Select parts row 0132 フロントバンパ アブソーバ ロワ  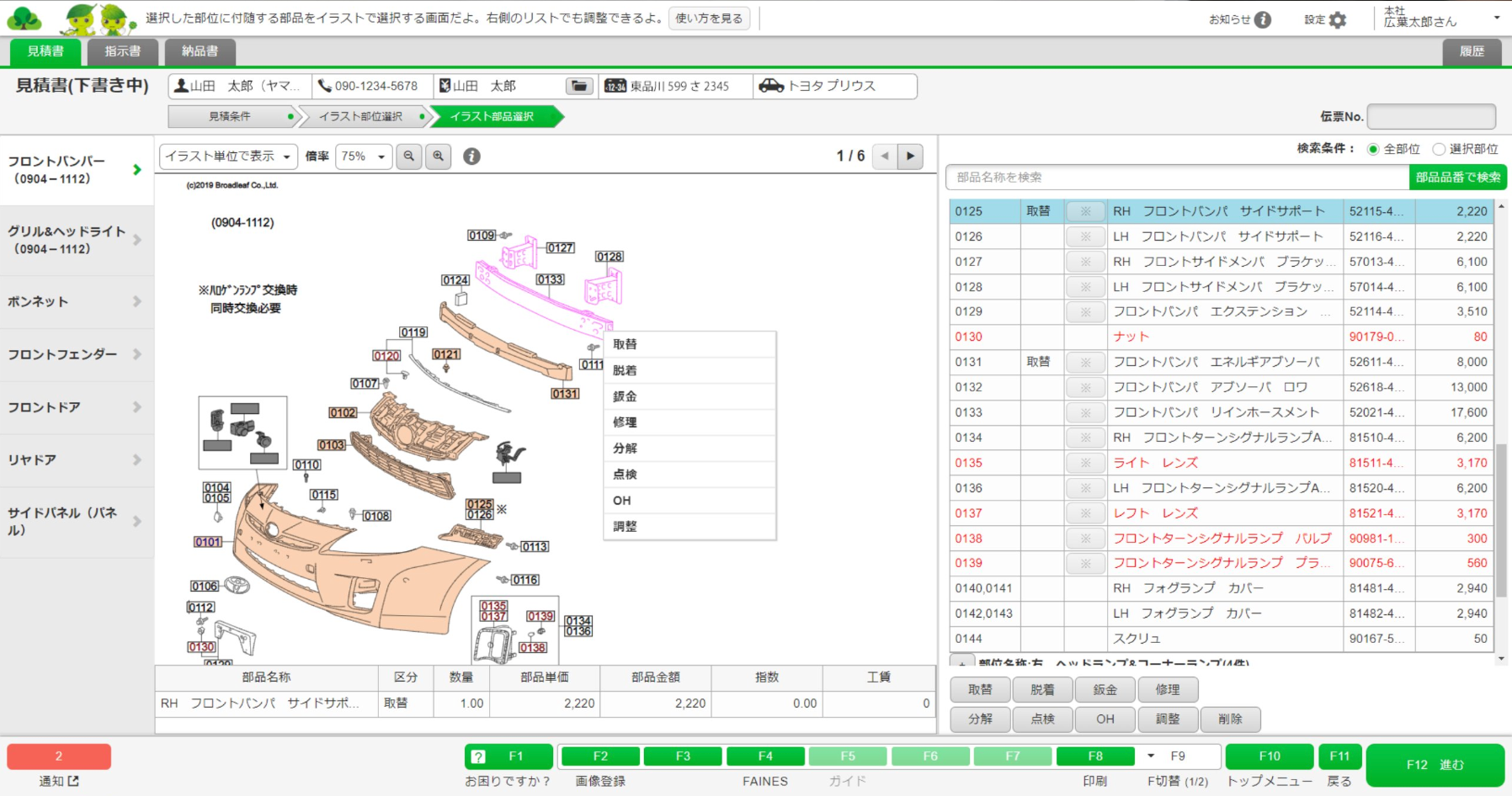click(x=1222, y=387)
